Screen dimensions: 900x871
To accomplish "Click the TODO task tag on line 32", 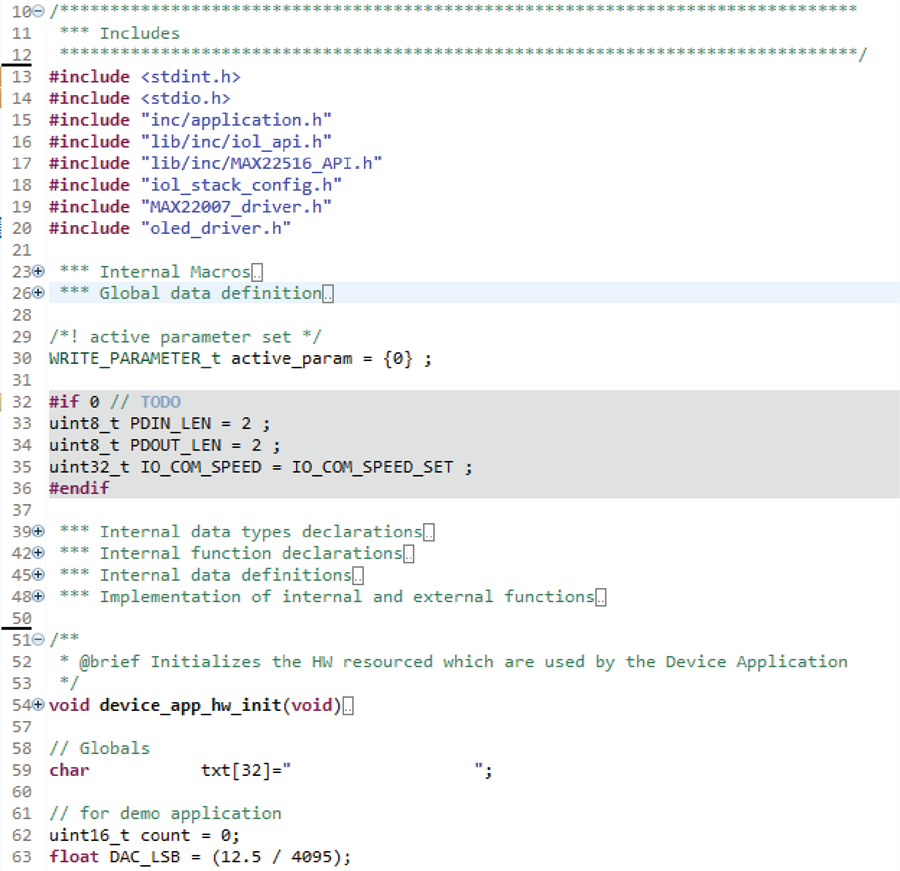I will [161, 402].
